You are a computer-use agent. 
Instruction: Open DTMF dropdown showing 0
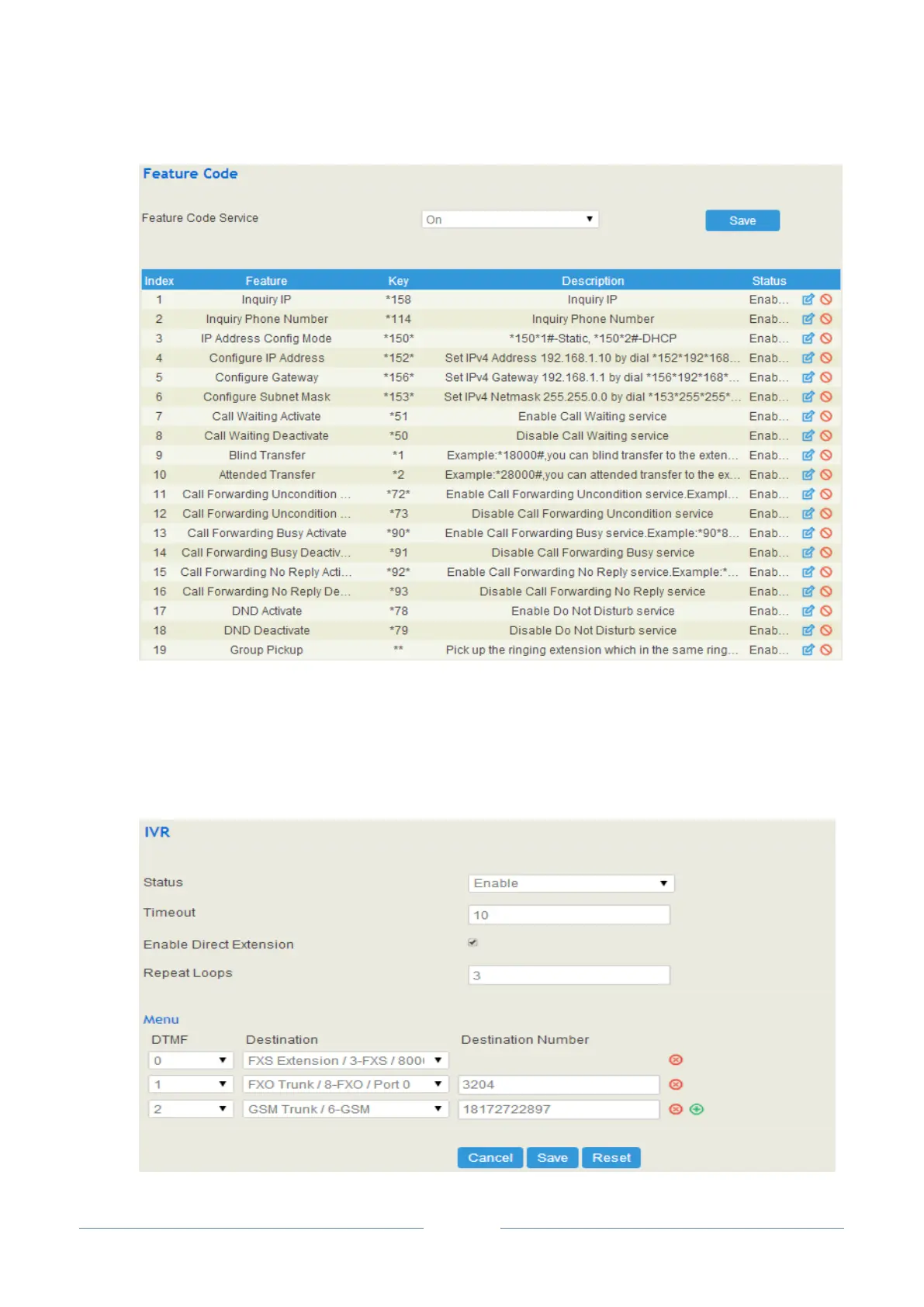tap(191, 1060)
